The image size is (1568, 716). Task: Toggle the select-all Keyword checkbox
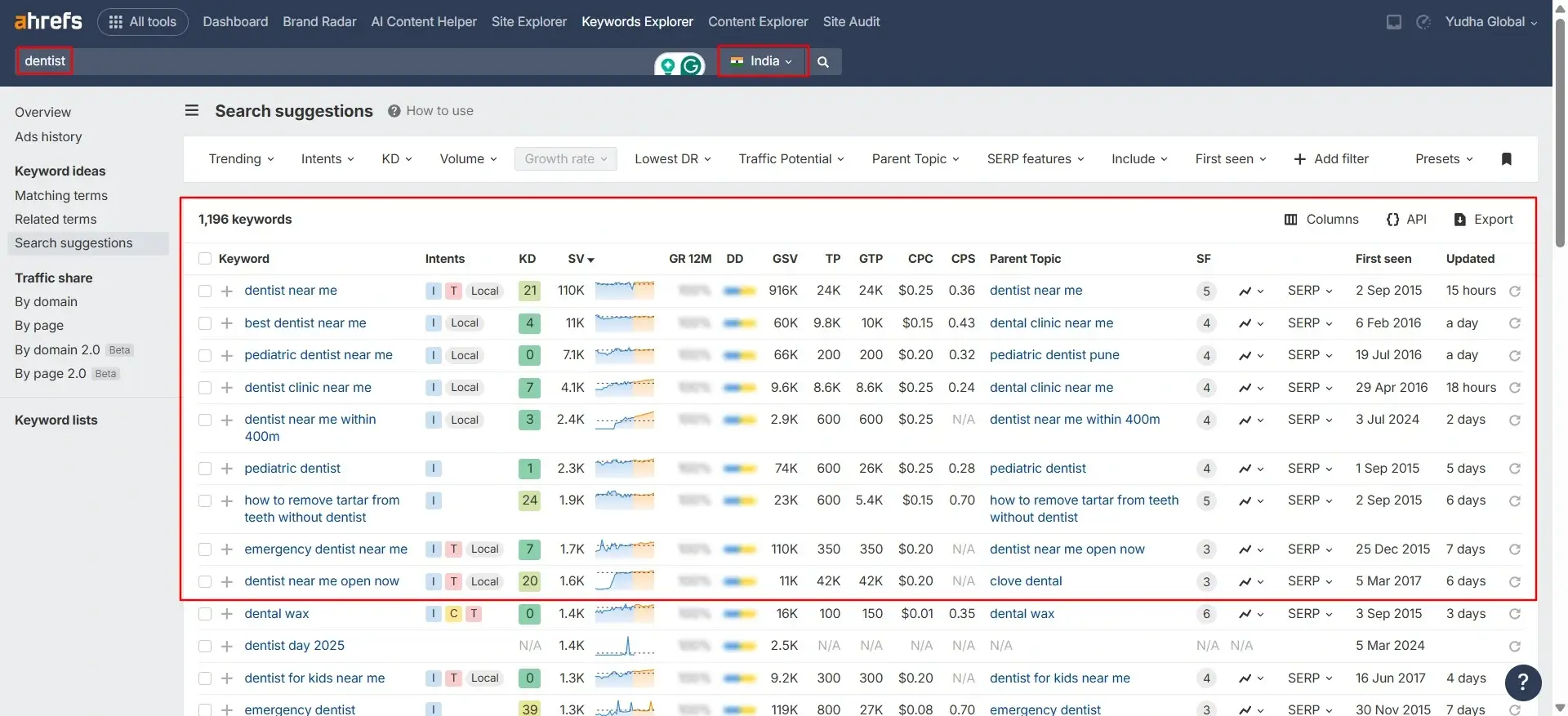(205, 259)
